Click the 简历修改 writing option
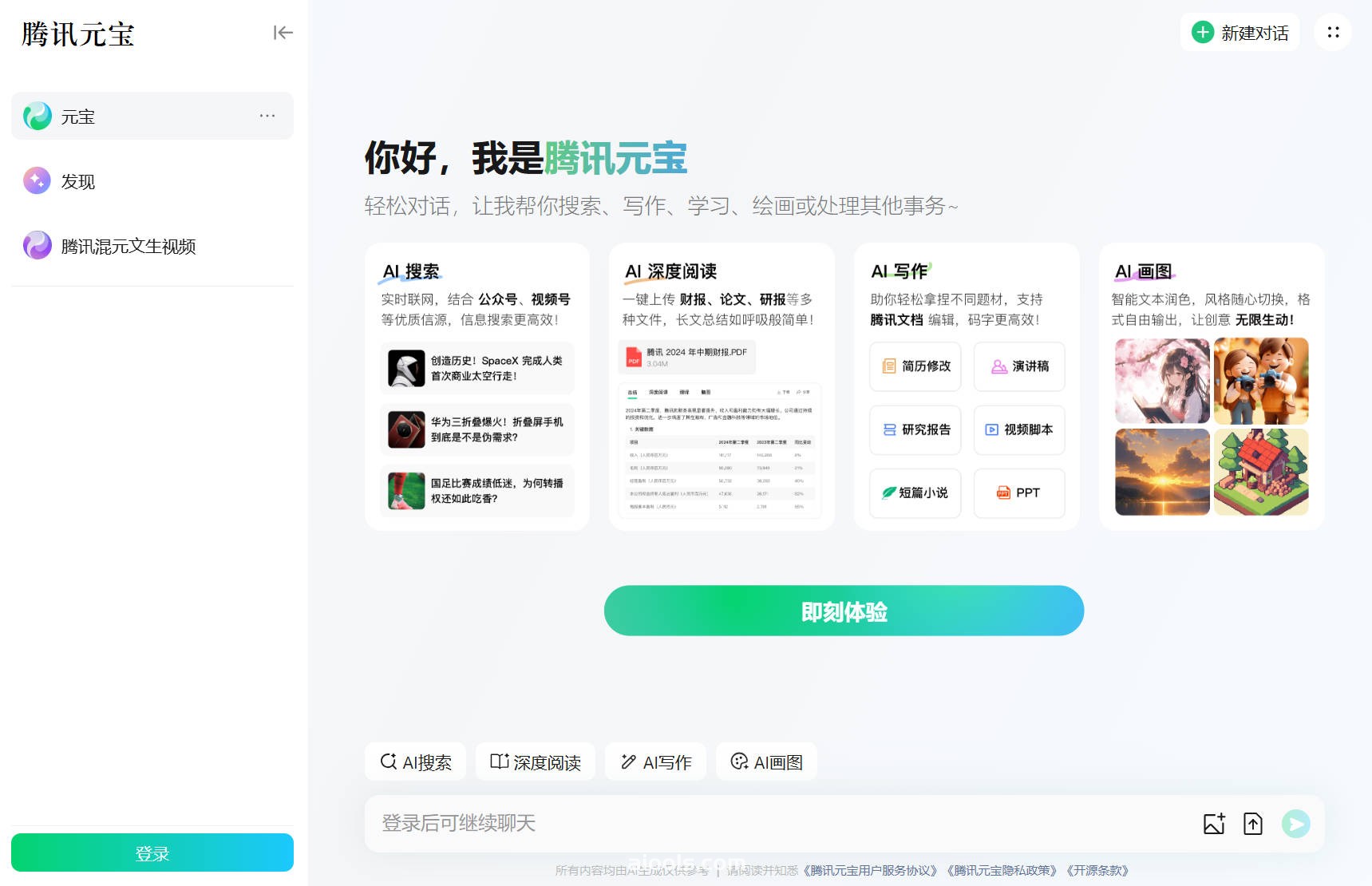 pos(915,366)
